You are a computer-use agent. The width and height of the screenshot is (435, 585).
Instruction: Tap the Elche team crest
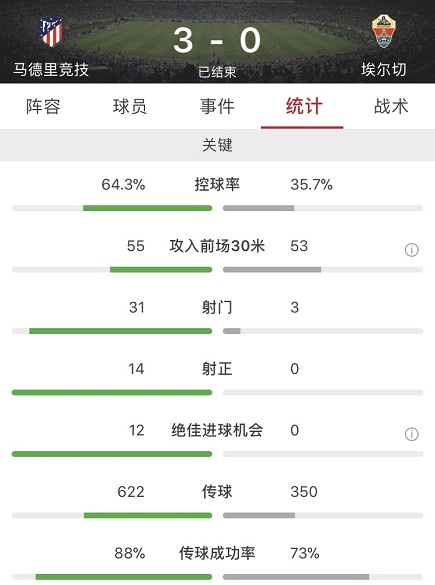click(384, 32)
